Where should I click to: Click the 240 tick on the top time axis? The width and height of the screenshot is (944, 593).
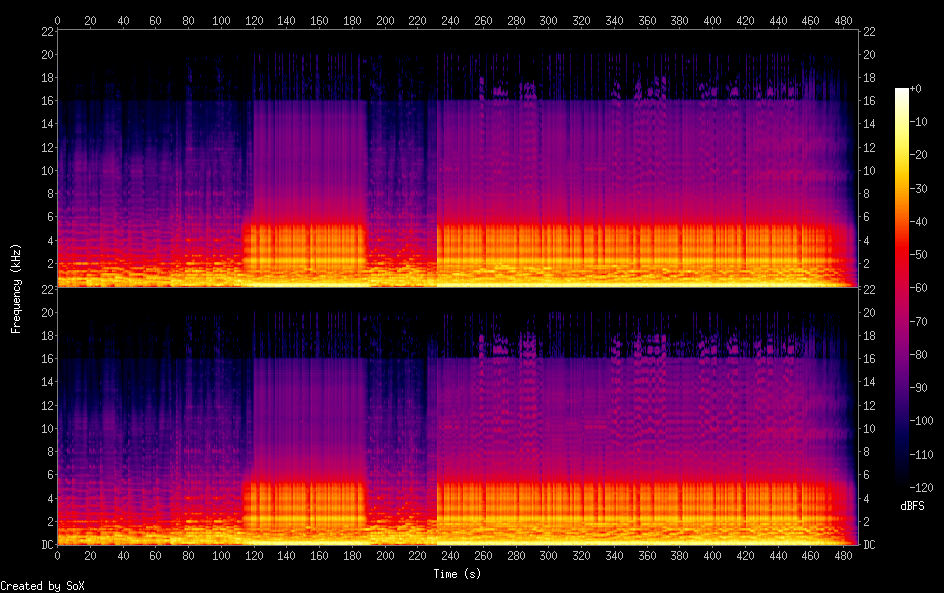(450, 20)
